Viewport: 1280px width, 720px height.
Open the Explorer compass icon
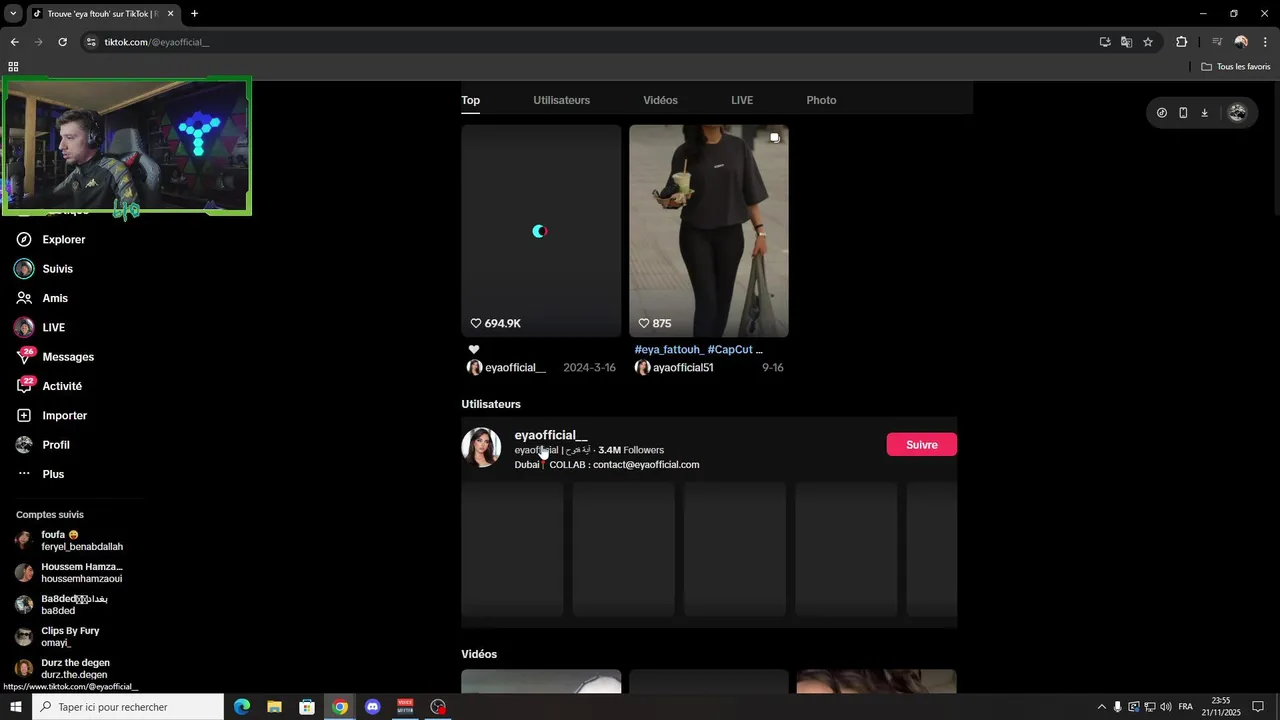[24, 240]
